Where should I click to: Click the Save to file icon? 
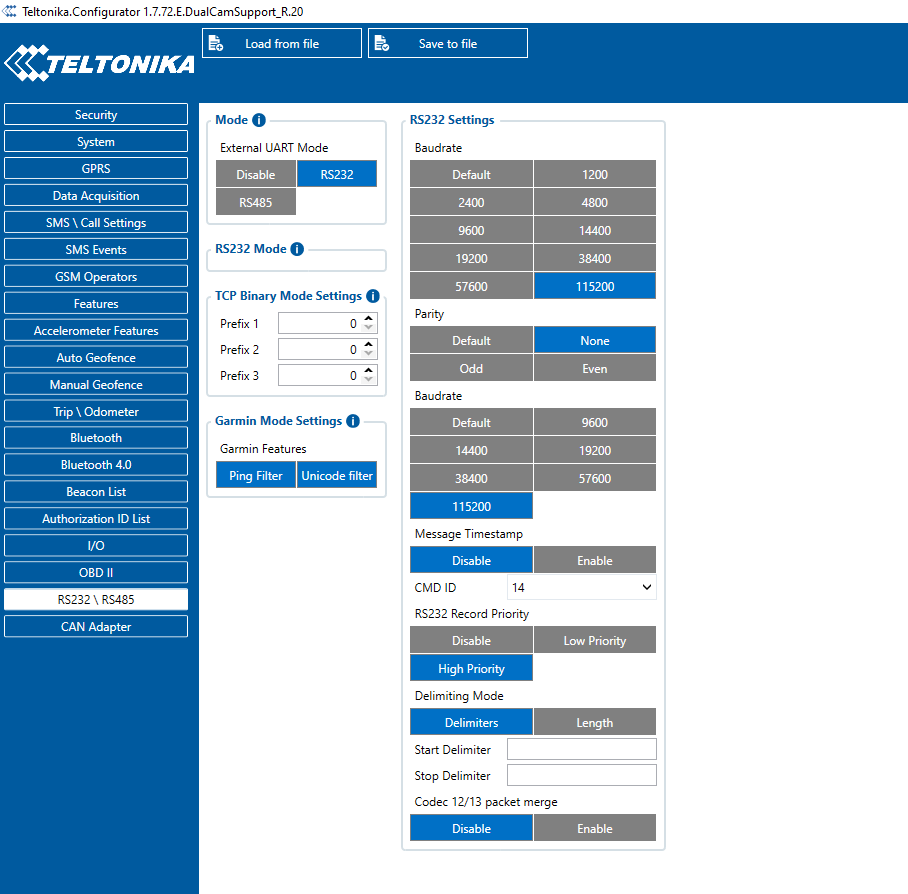coord(382,43)
